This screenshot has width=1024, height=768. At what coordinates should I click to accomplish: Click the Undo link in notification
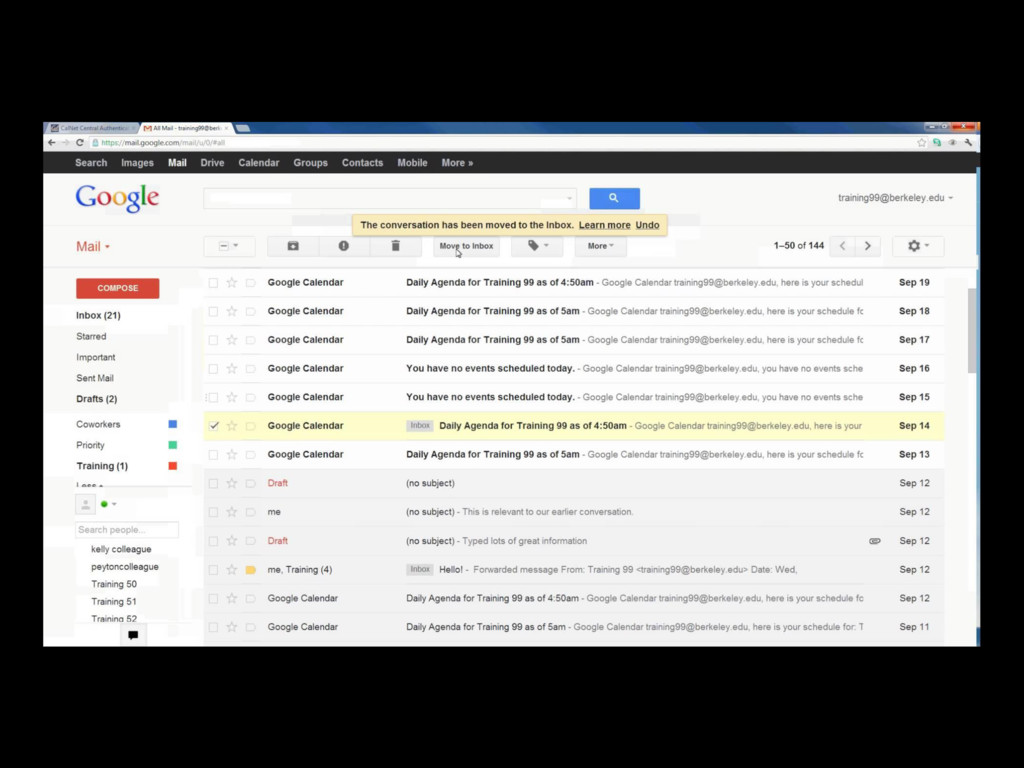click(x=647, y=225)
